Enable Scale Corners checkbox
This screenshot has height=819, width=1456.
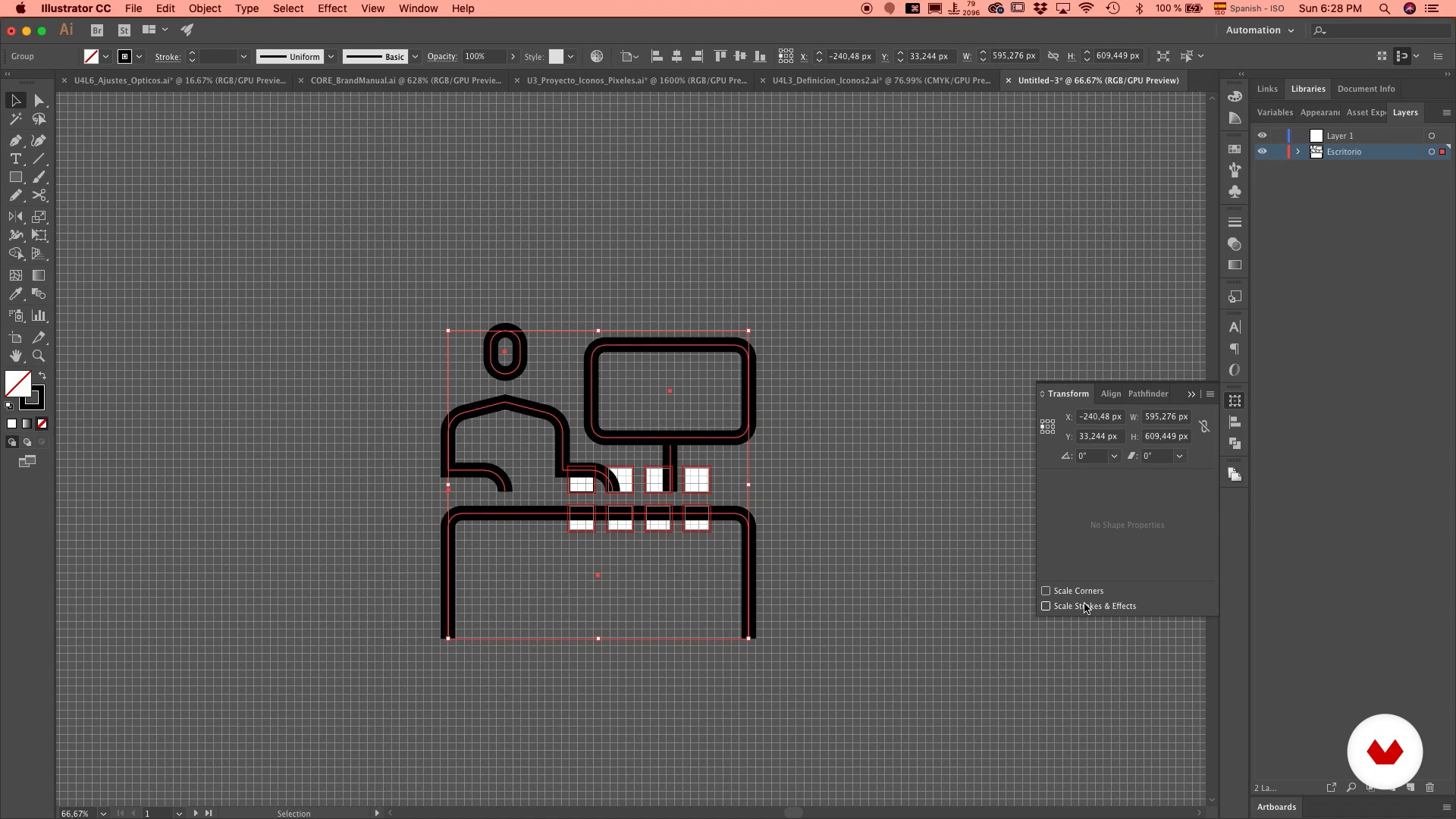[x=1046, y=591]
